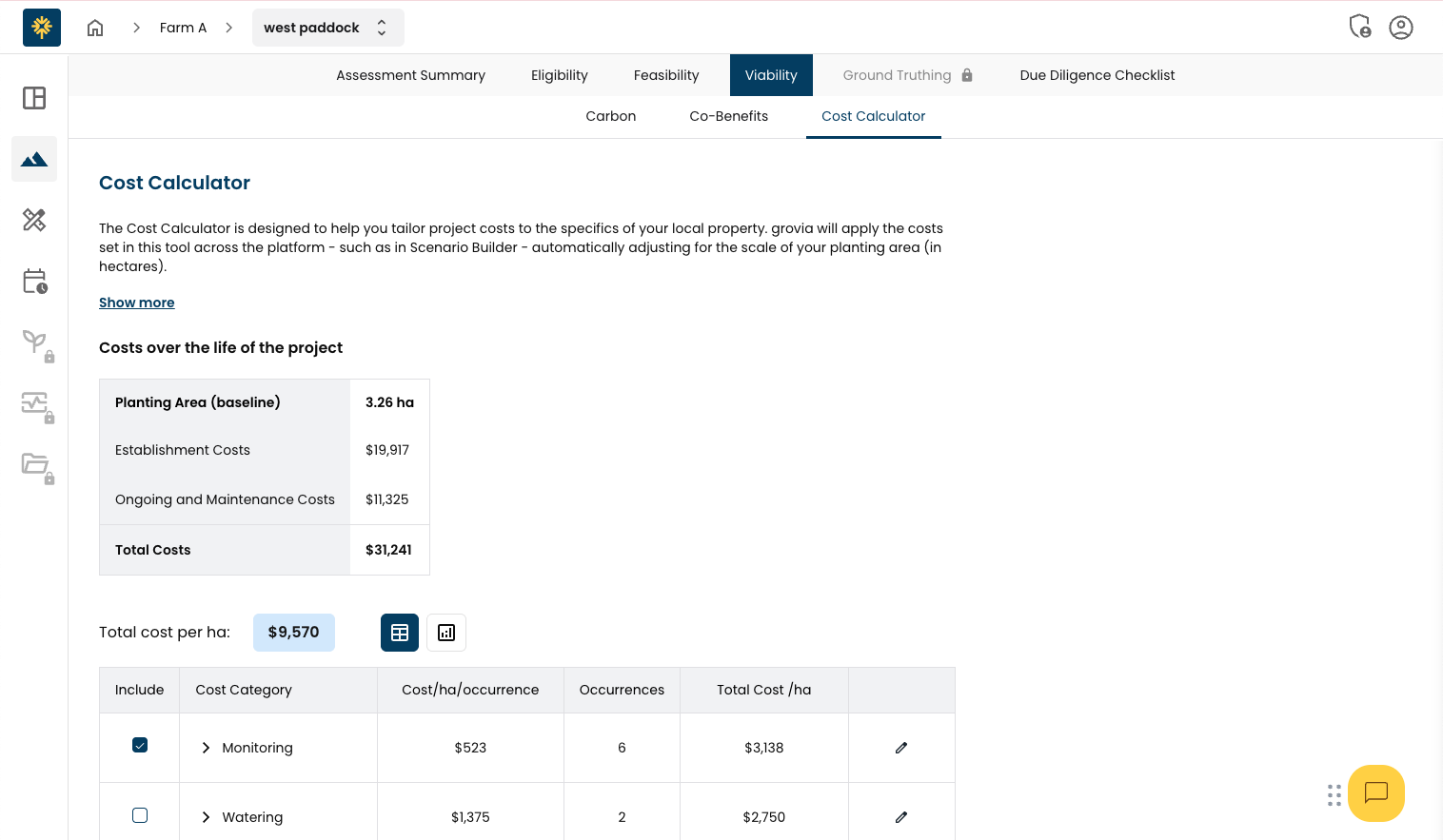Check the Watering include checkbox
The height and width of the screenshot is (840, 1443).
point(140,815)
